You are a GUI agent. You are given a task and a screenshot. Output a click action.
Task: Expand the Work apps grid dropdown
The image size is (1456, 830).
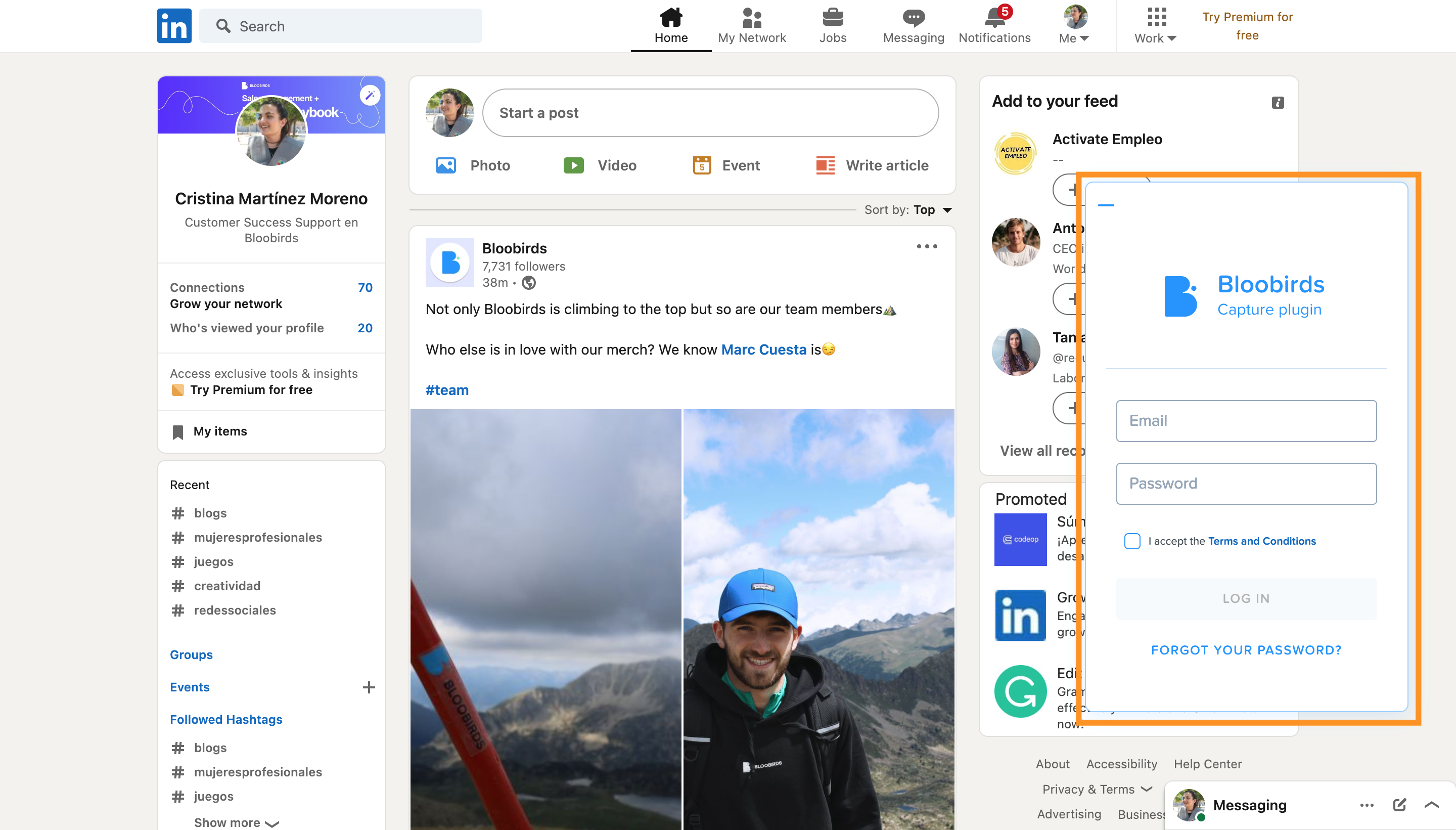(1155, 26)
